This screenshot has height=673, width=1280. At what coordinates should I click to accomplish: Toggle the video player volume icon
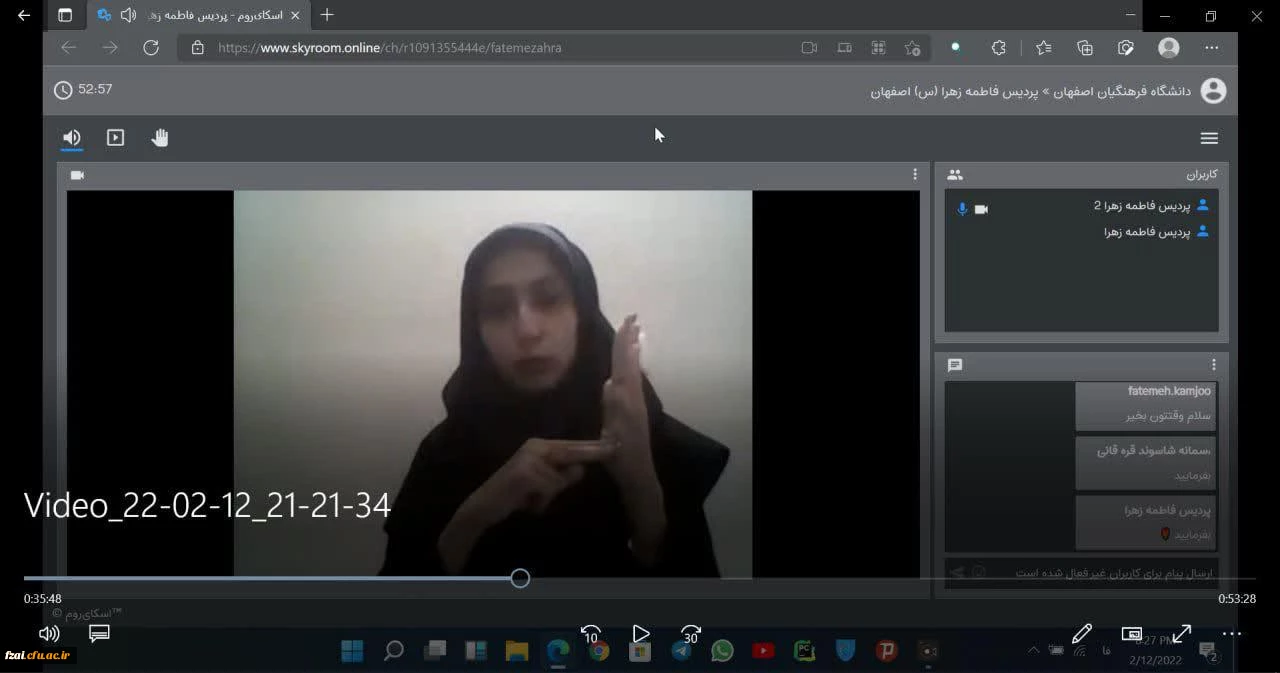(48, 634)
